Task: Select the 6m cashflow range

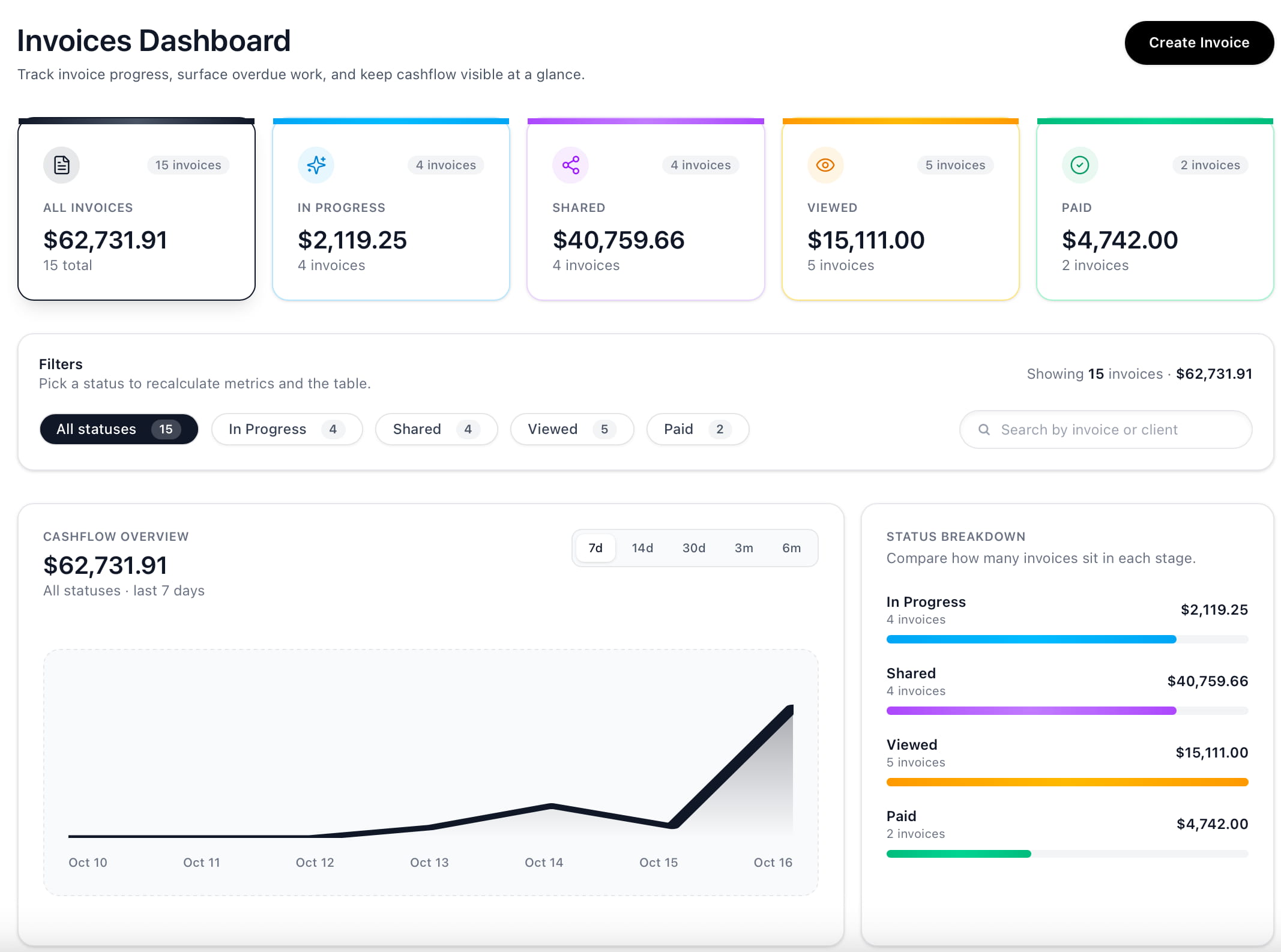Action: [791, 548]
